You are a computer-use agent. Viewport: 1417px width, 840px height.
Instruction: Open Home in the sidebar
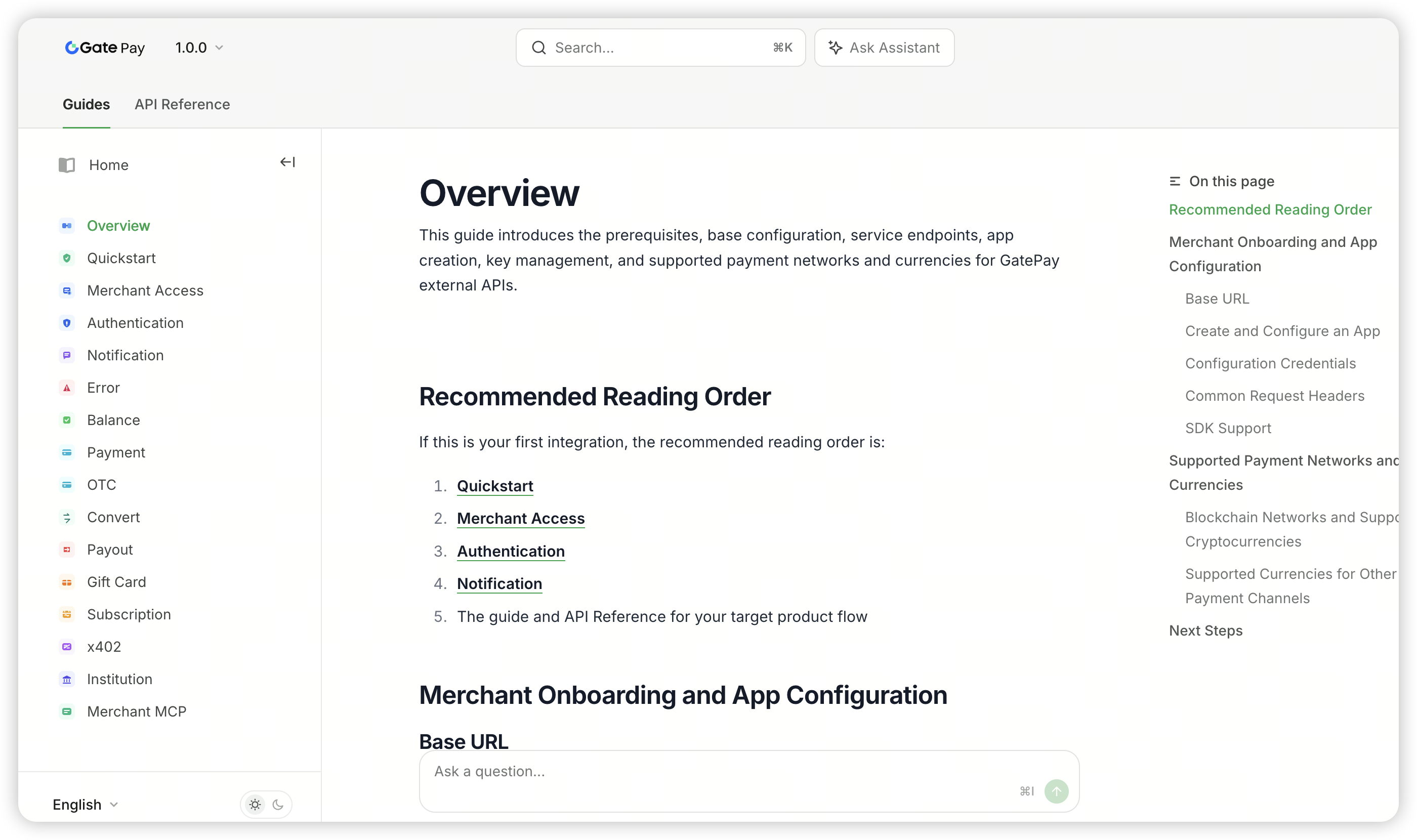109,165
